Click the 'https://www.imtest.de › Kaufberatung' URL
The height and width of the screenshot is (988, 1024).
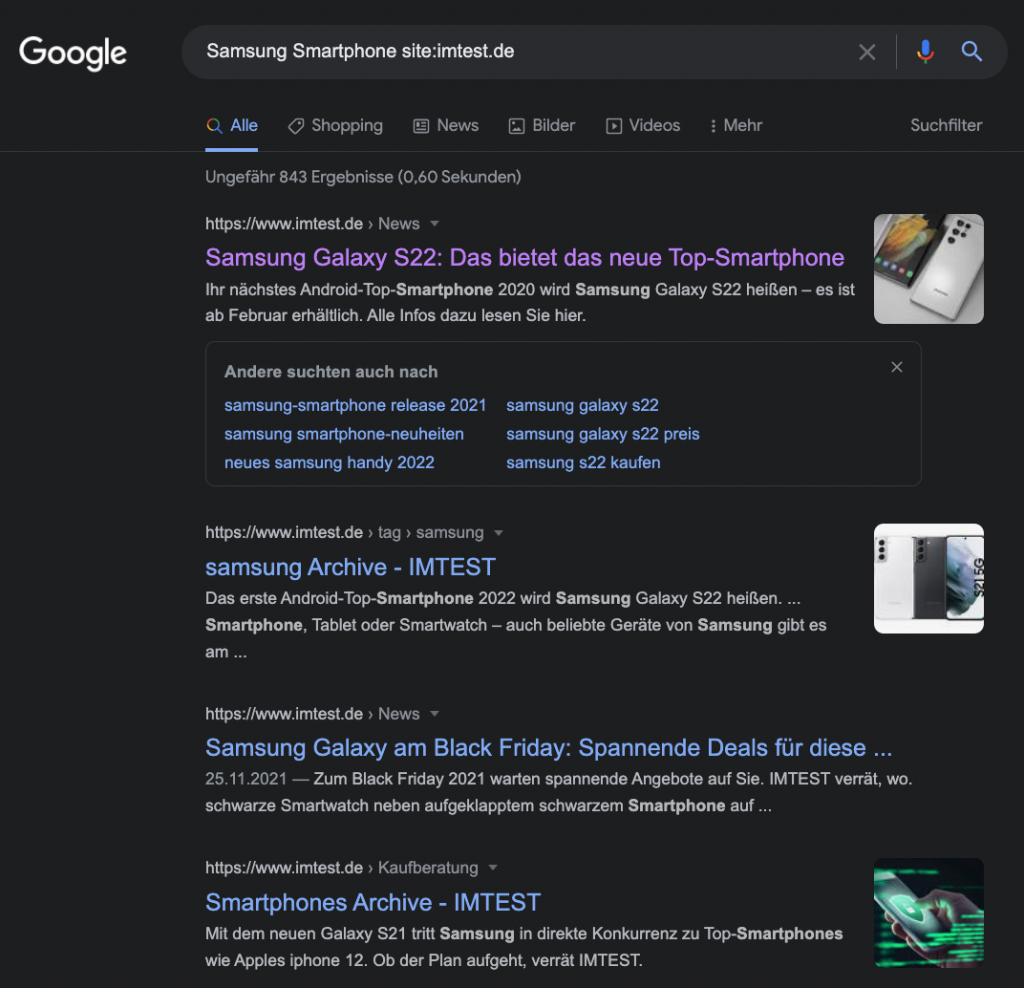click(x=342, y=868)
